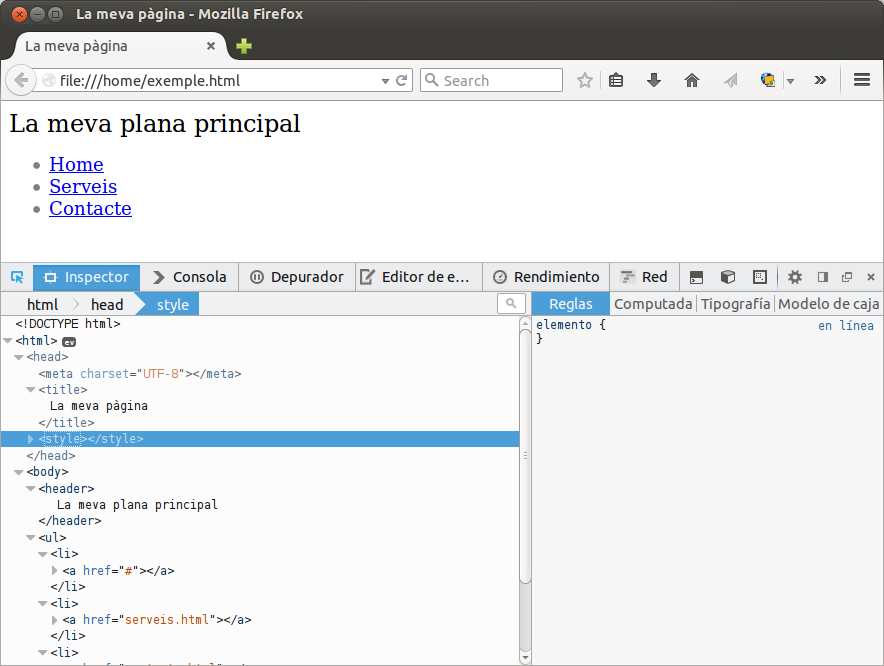Click the Contacte link on the page

(90, 208)
